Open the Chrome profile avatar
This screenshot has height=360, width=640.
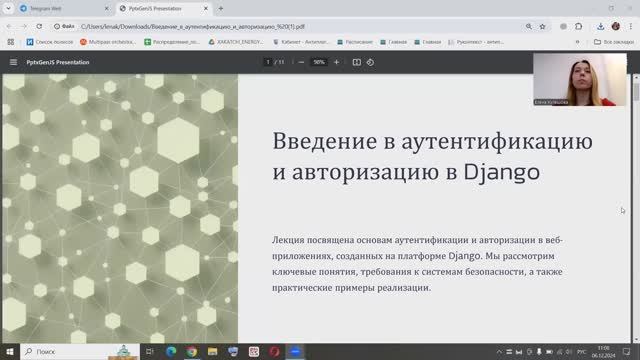coord(616,26)
